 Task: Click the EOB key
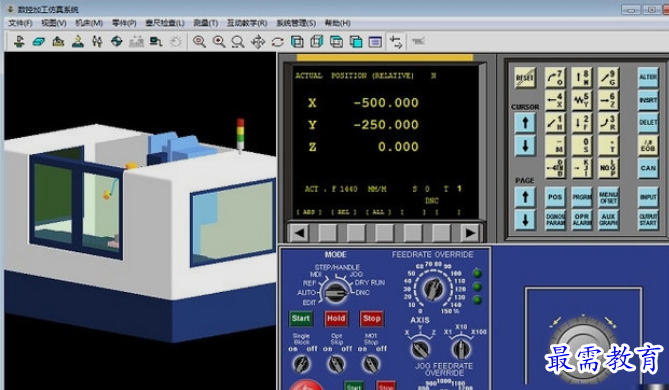648,146
